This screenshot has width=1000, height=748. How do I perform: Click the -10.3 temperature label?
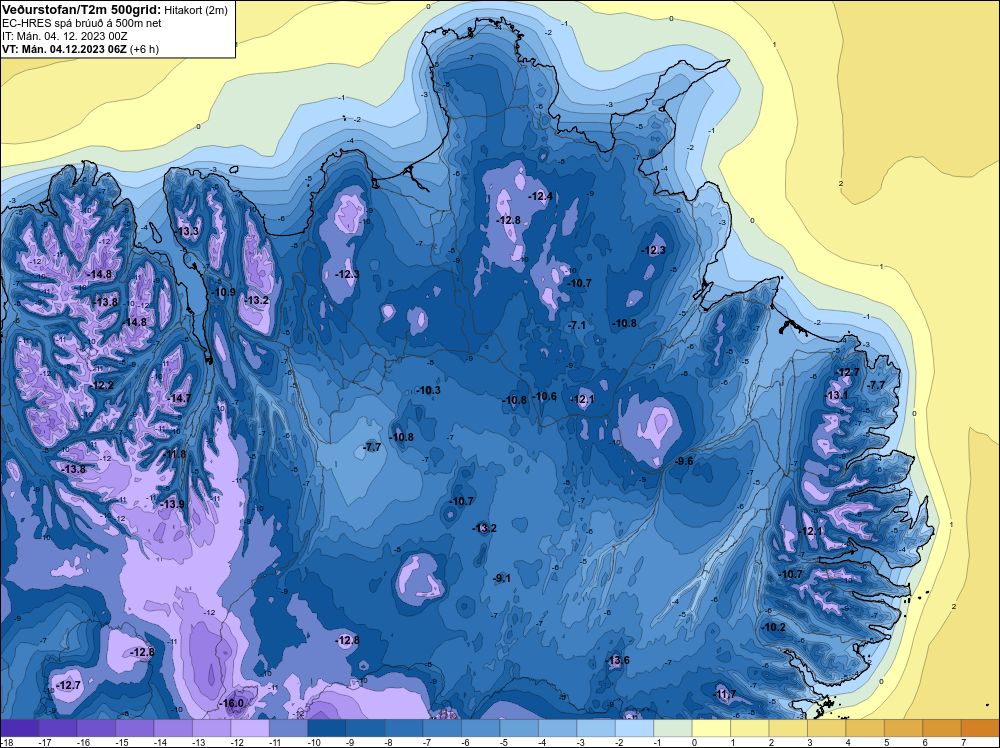pos(429,390)
